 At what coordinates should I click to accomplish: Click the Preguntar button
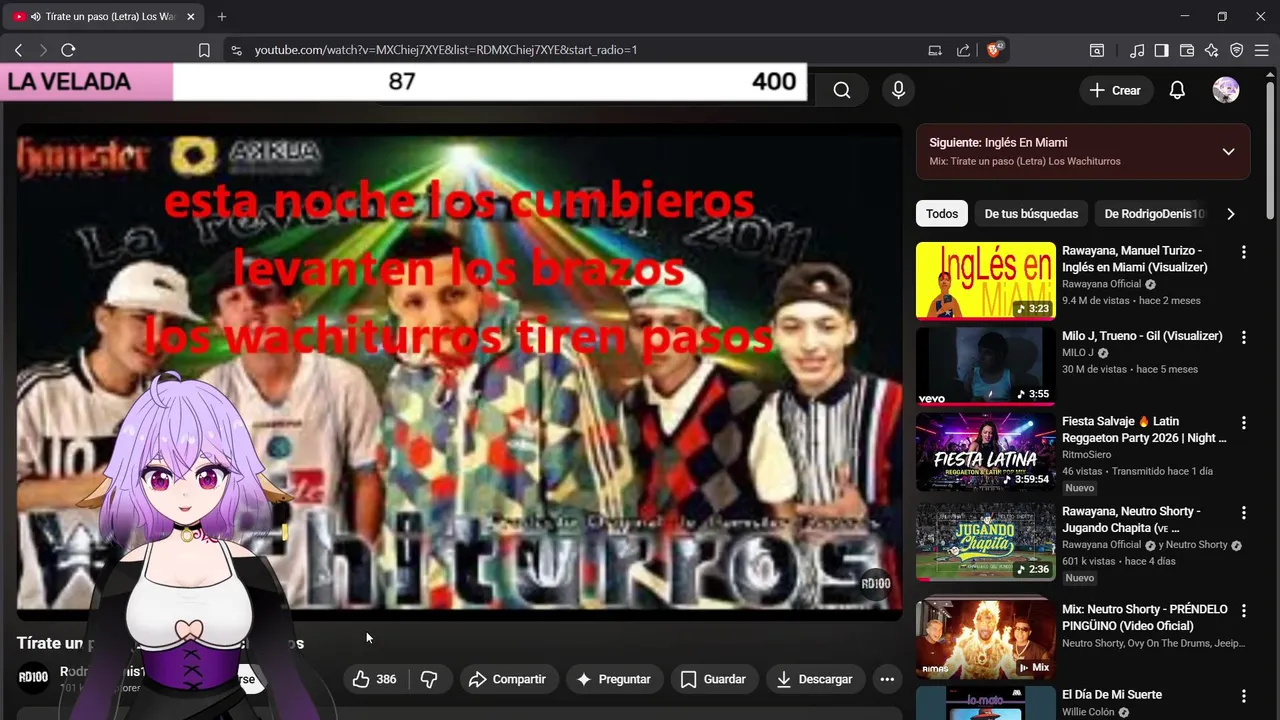click(614, 679)
